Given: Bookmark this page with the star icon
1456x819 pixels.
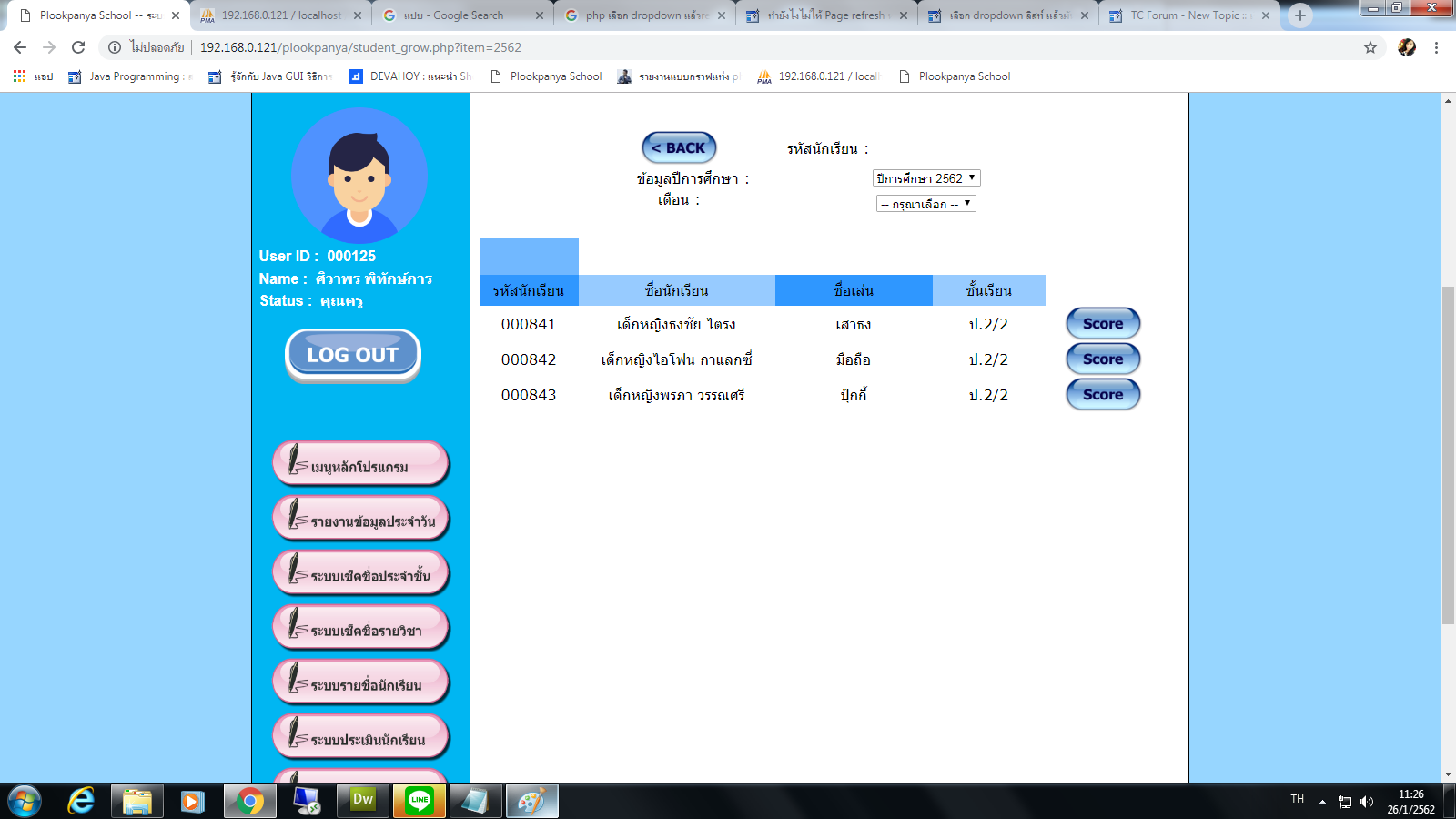Looking at the screenshot, I should [x=1370, y=47].
